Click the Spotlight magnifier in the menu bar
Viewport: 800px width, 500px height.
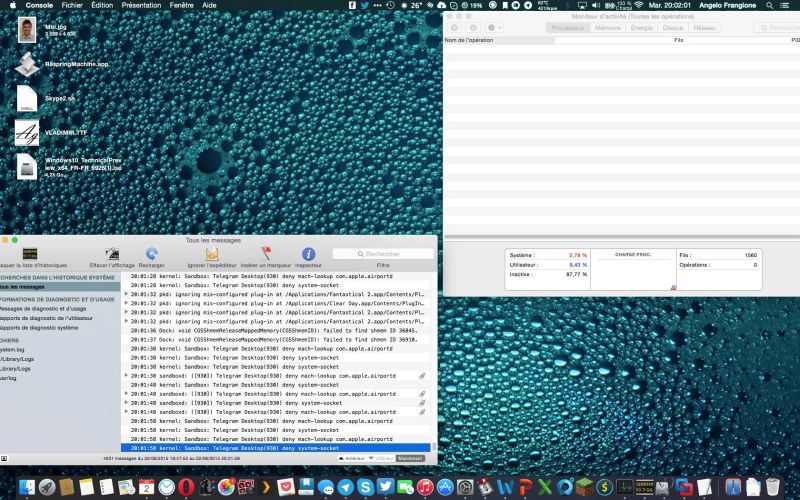click(x=769, y=5)
